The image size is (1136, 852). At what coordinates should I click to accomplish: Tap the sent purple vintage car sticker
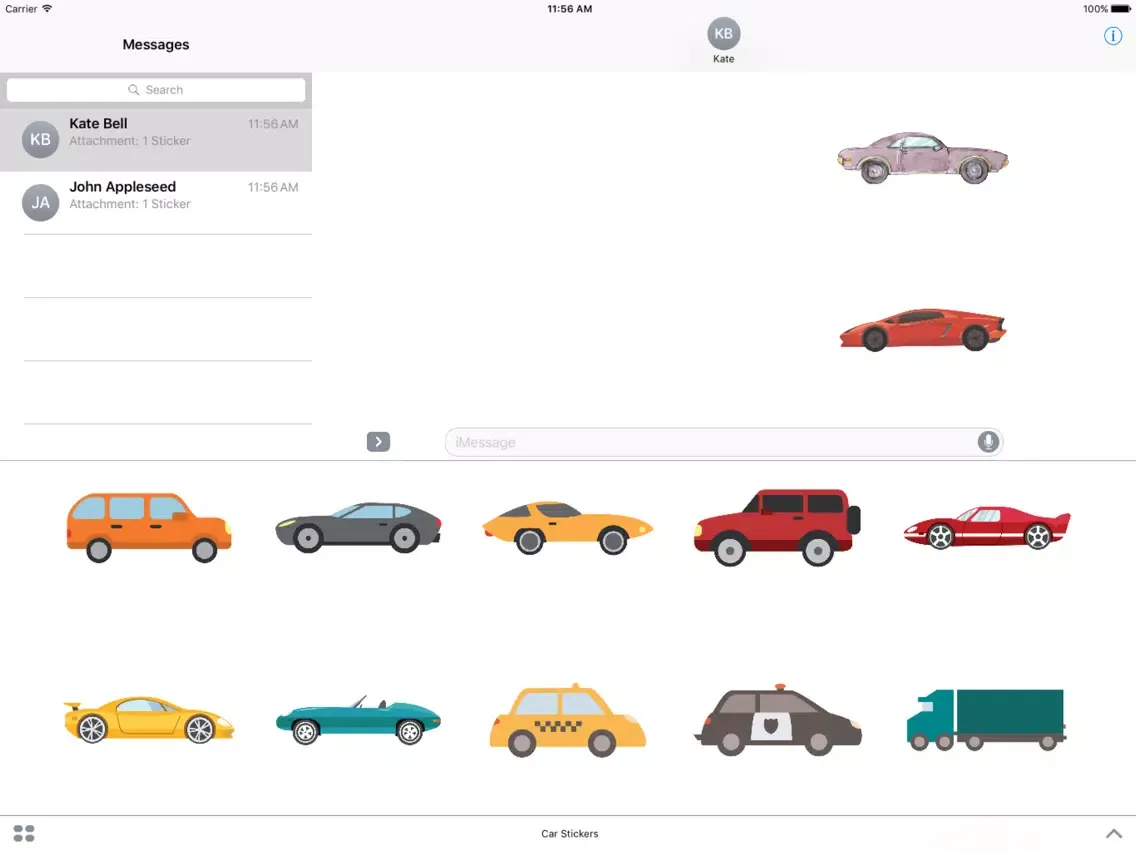[922, 157]
